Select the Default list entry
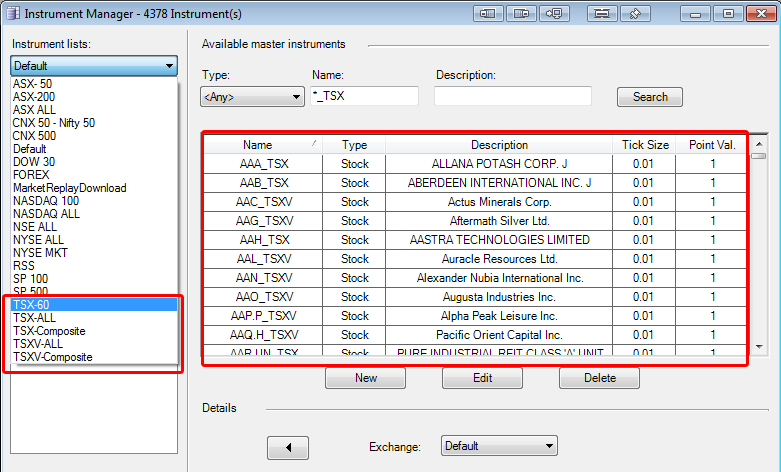This screenshot has height=472, width=781. pos(94,149)
